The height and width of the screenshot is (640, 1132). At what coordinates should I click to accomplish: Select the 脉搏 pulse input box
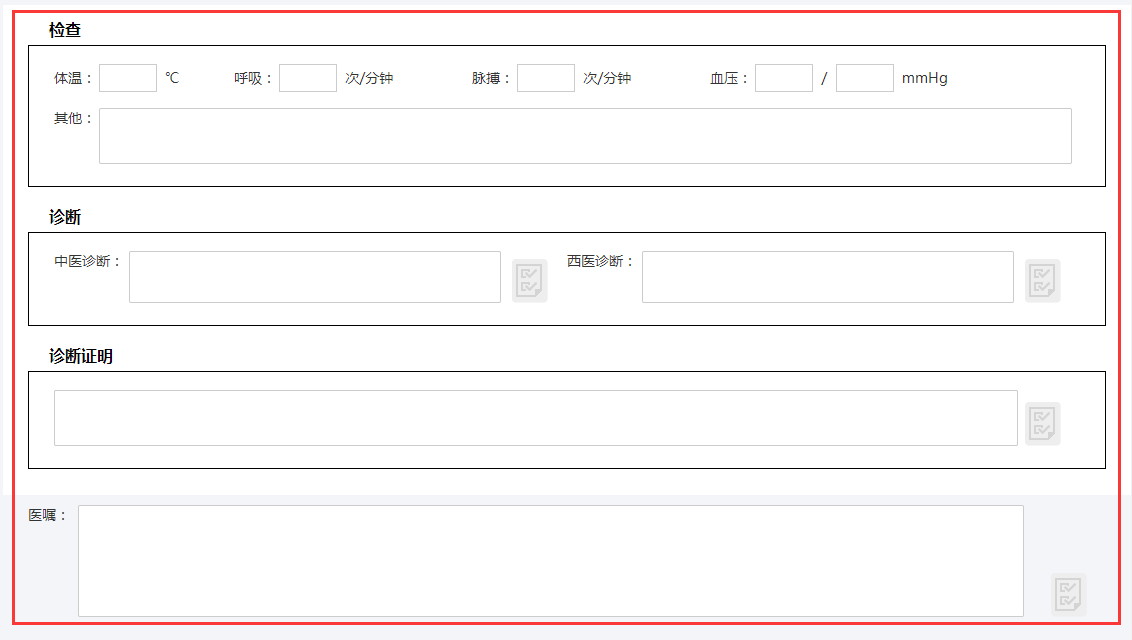(x=546, y=78)
